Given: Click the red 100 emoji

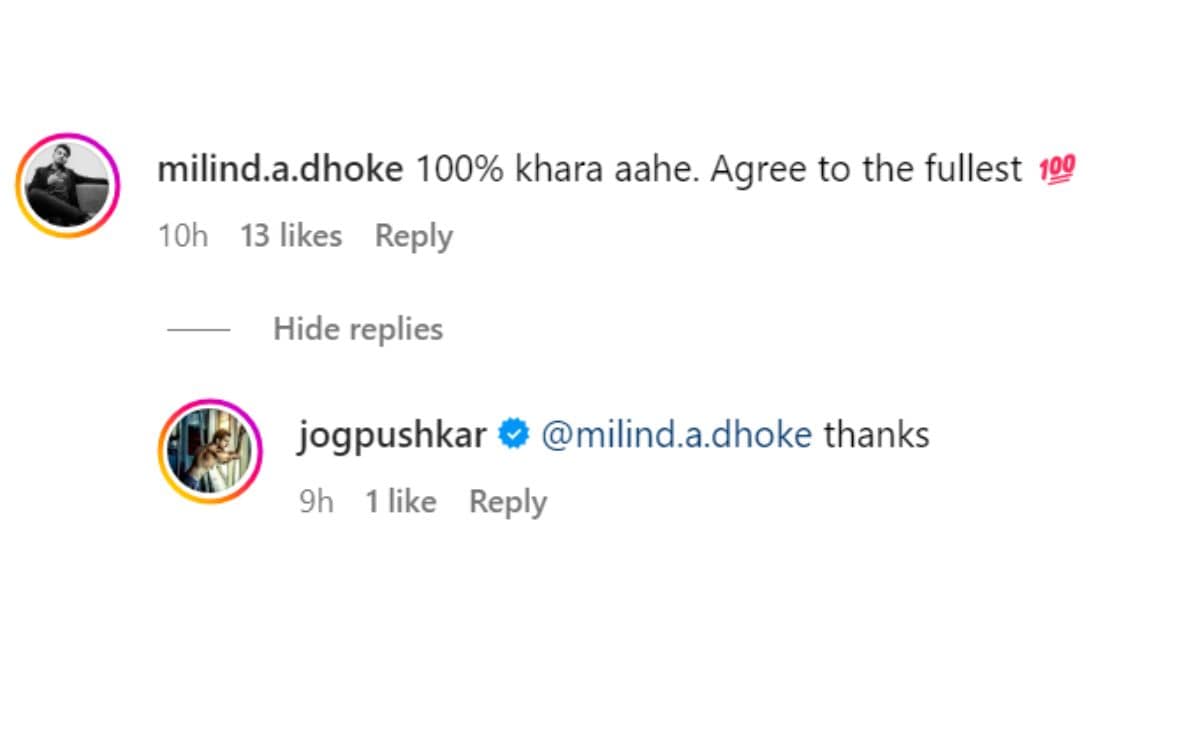Looking at the screenshot, I should [x=1057, y=171].
